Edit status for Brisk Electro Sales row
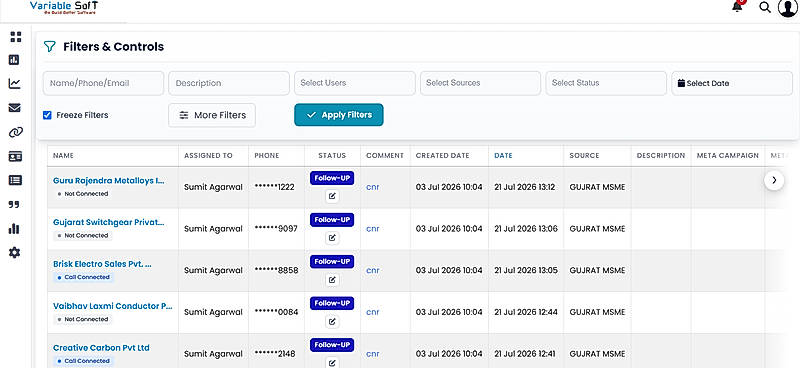The image size is (800, 368). pos(332,280)
